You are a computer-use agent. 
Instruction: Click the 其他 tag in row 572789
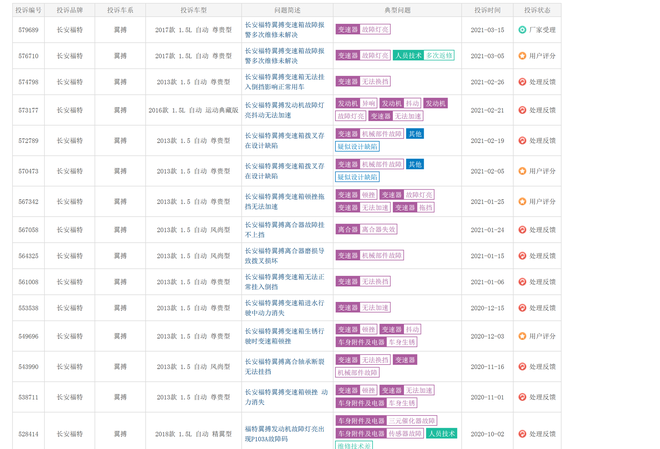click(x=415, y=134)
